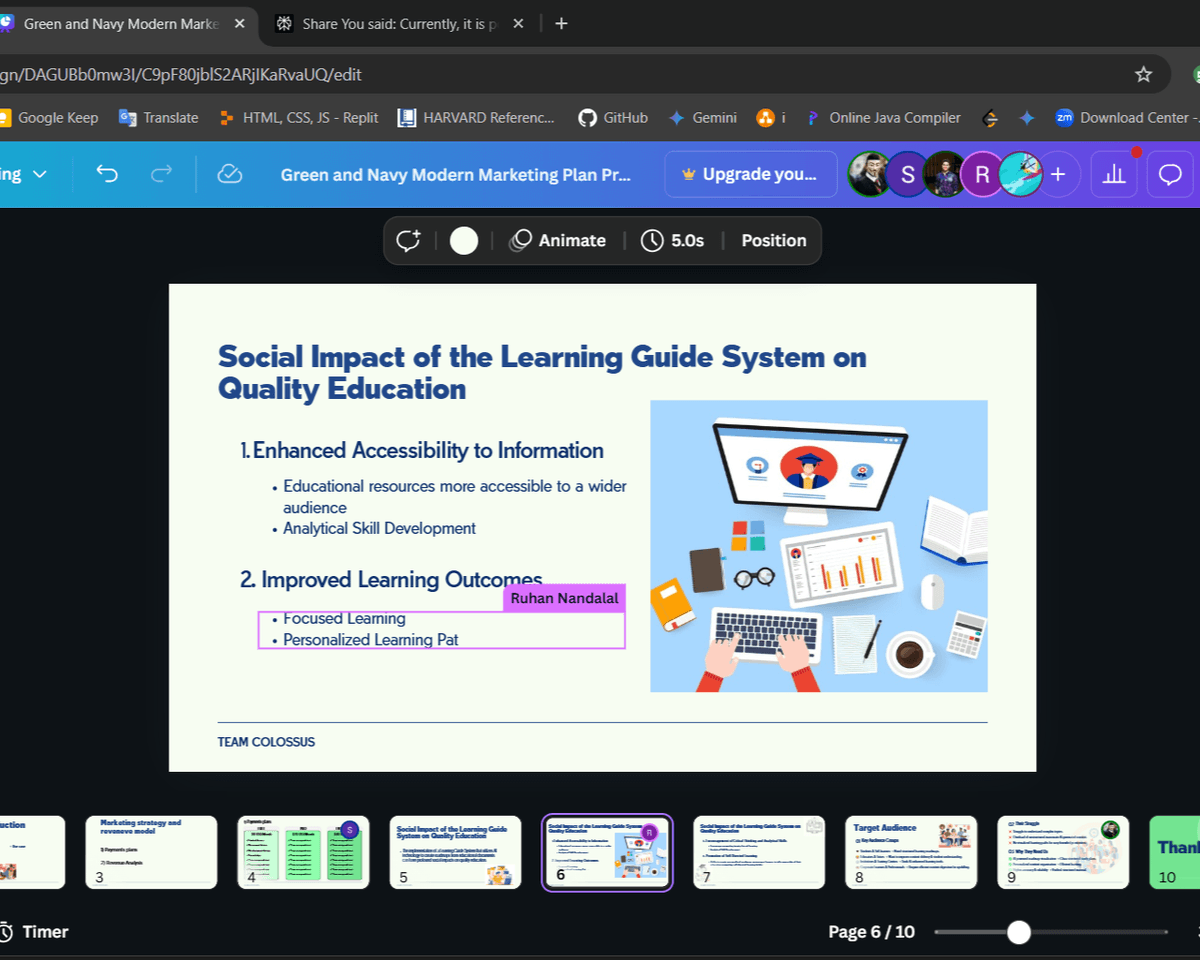Screen dimensions: 1200x960
Task: Select the desktop computer illustration image
Action: click(819, 546)
